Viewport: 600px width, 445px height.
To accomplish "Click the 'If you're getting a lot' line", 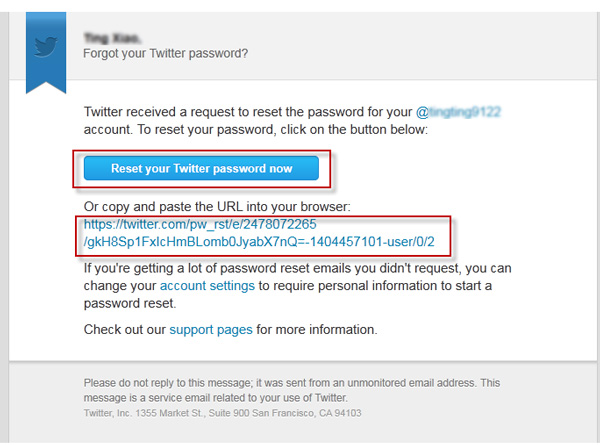I will [298, 268].
